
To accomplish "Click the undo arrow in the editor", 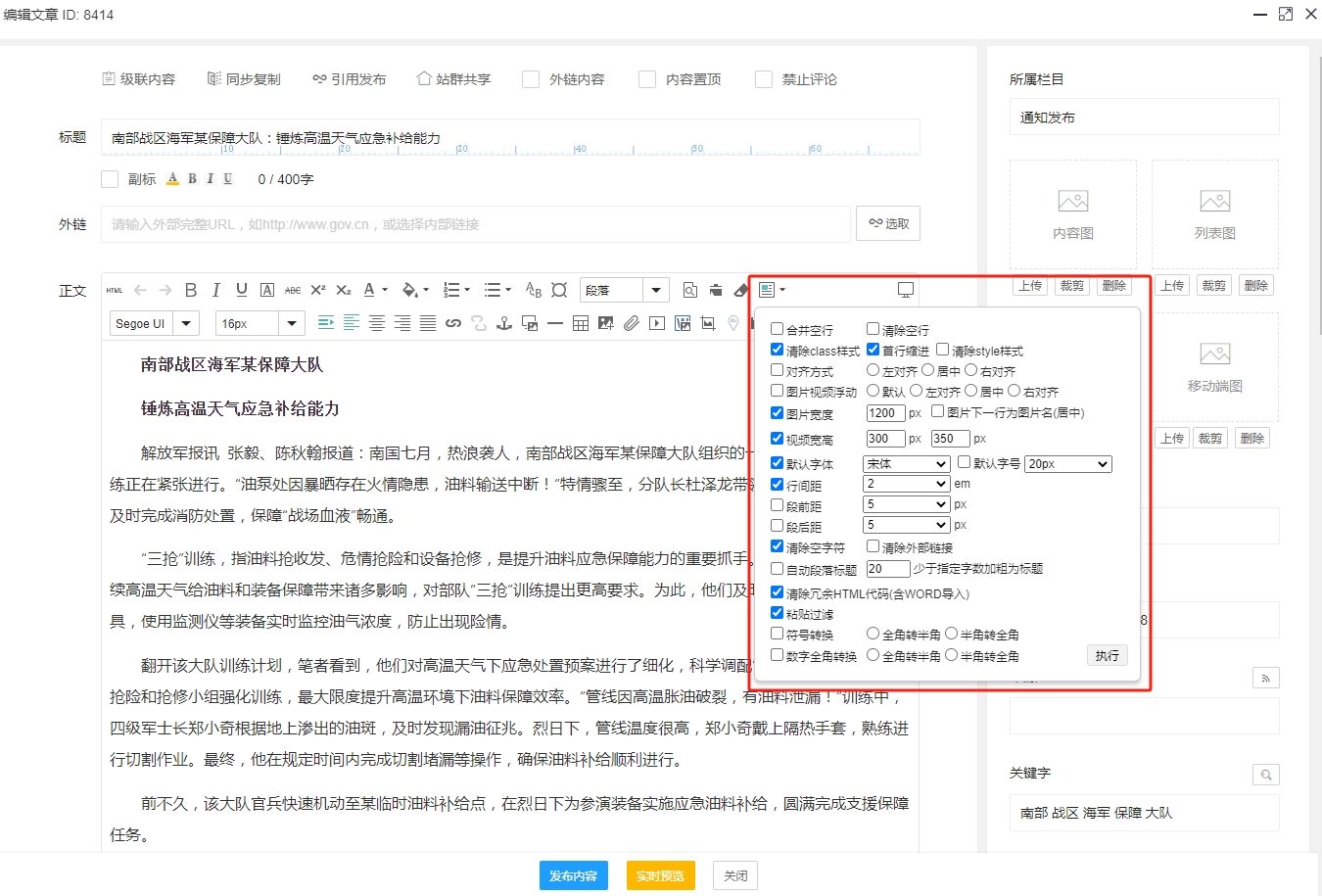I will (x=140, y=290).
